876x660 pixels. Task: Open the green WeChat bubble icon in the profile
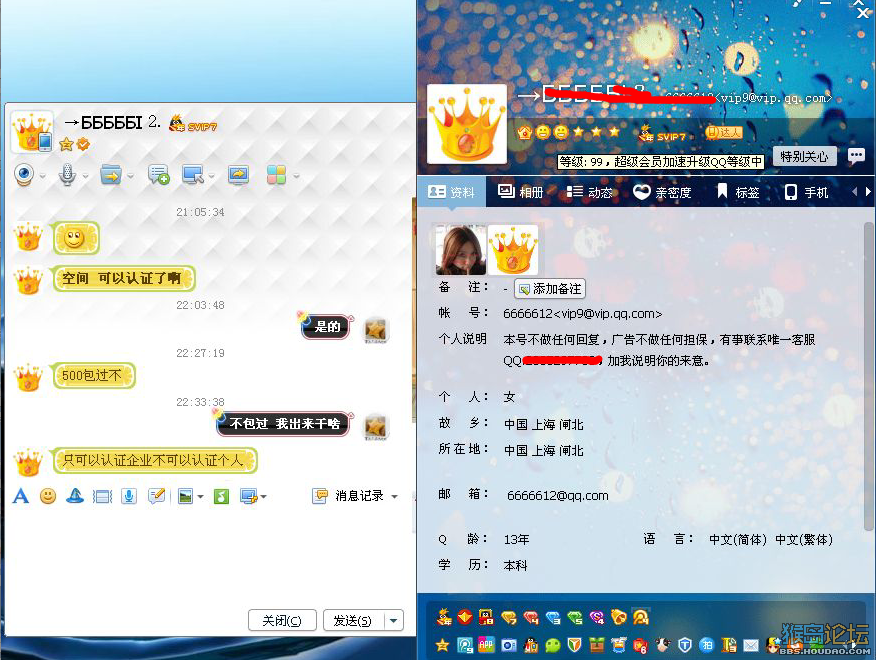coord(553,645)
